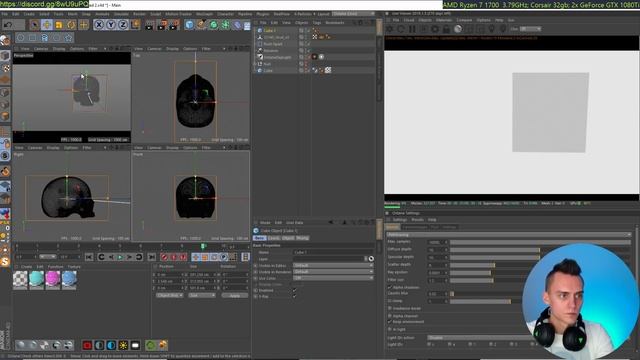Toggle the Z axis lock
Image resolution: width=640 pixels, height=360 pixels.
click(x=123, y=25)
